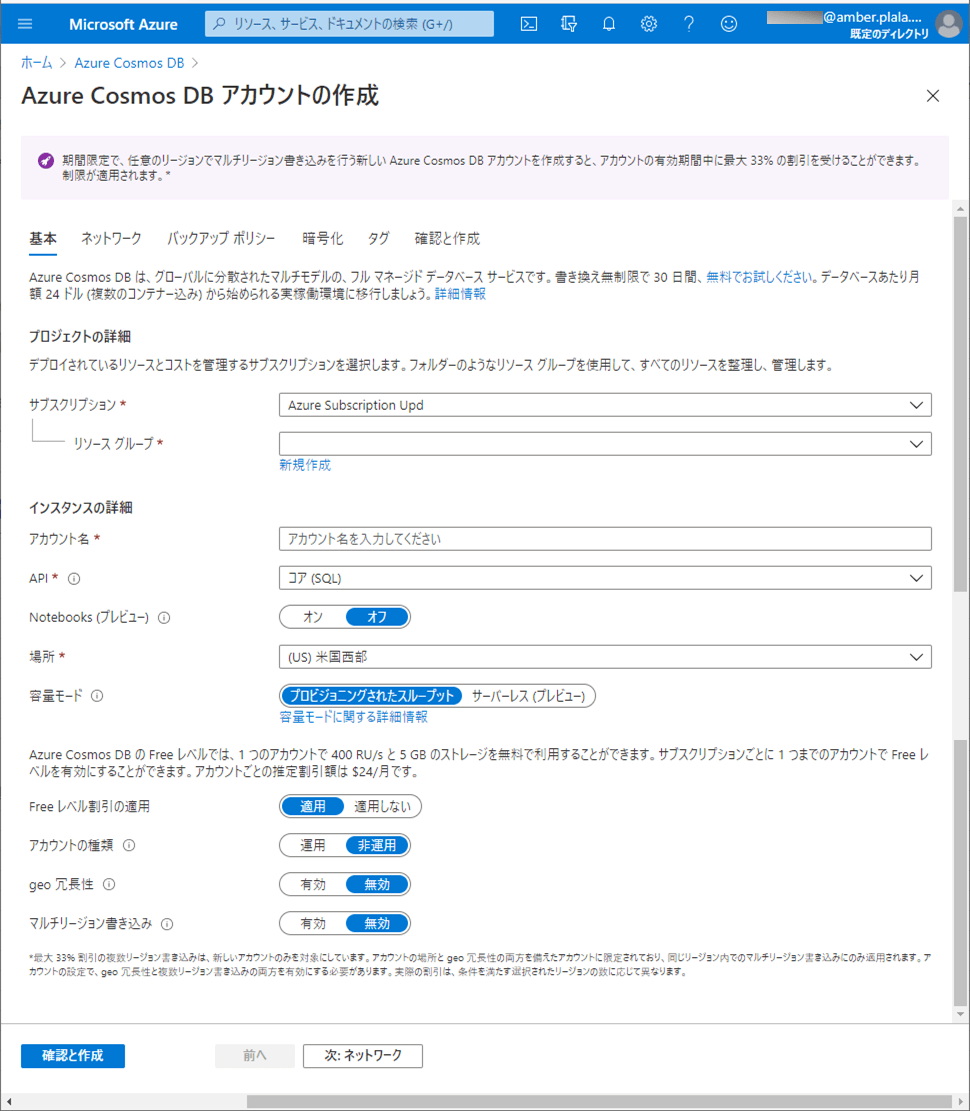Show info tooltip for 容量モード
This screenshot has width=970, height=1111.
[97, 696]
